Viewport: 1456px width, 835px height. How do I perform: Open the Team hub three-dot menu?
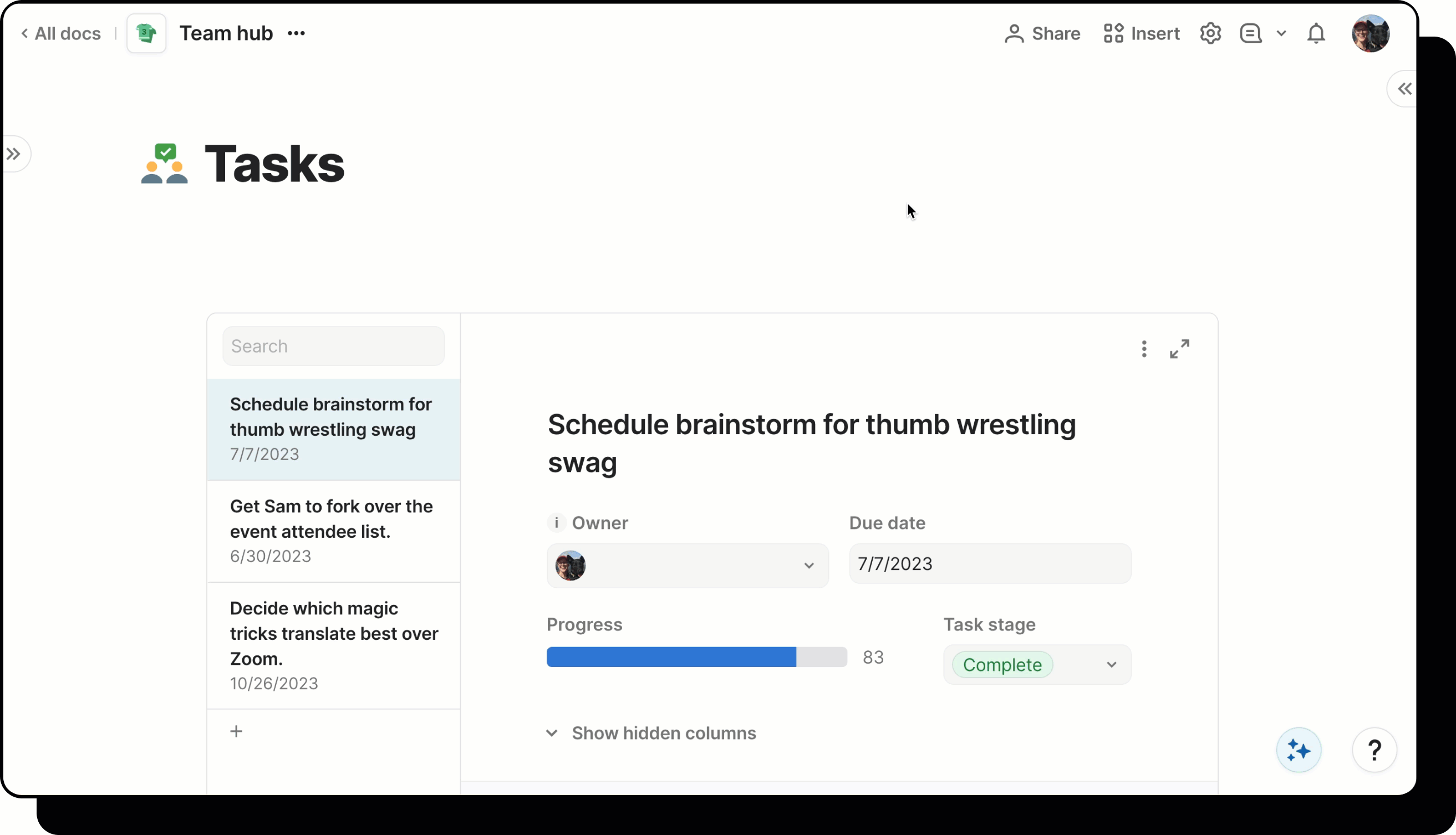tap(296, 33)
